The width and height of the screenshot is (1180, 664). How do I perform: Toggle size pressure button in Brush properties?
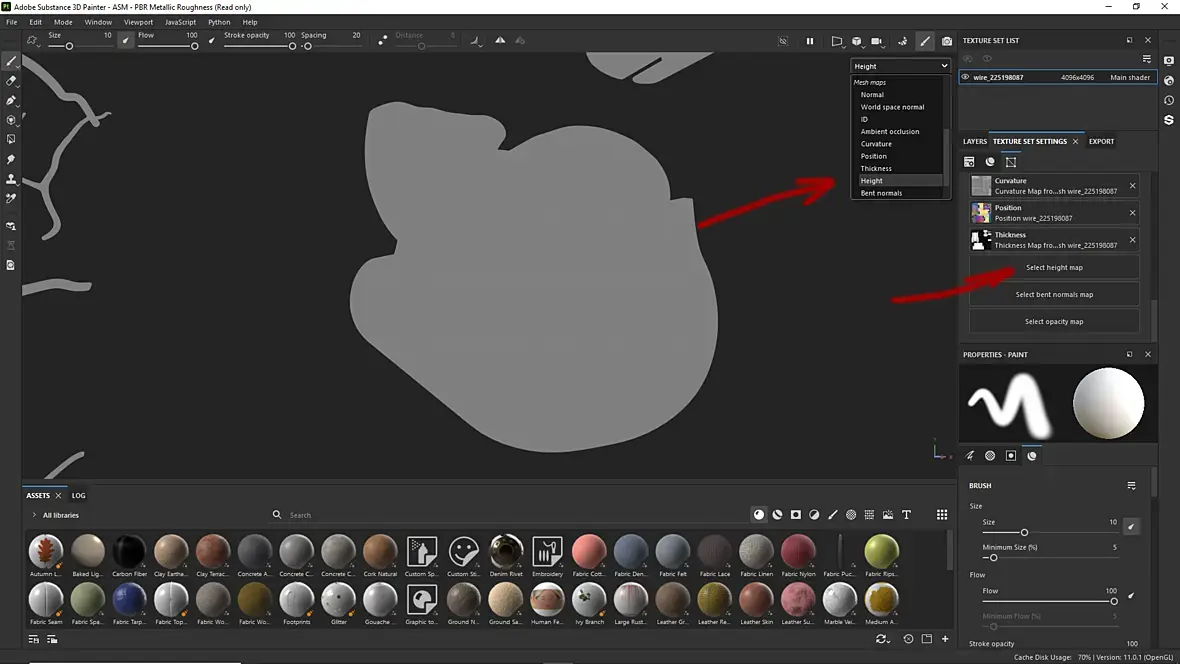coord(1131,526)
